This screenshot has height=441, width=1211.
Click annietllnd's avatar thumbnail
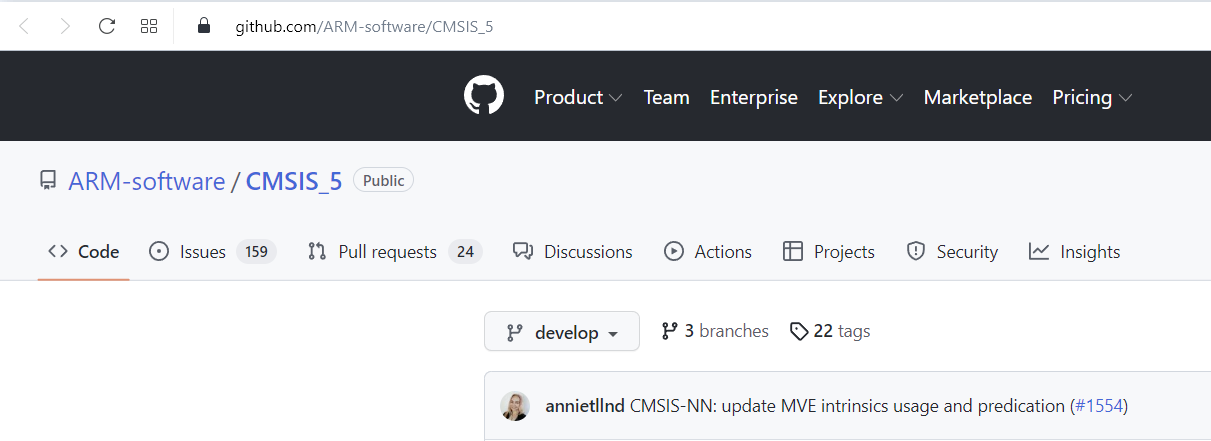pos(515,406)
